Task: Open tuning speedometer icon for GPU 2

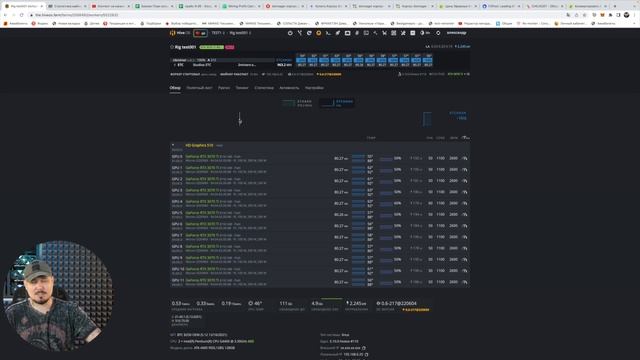Action: click(x=464, y=181)
